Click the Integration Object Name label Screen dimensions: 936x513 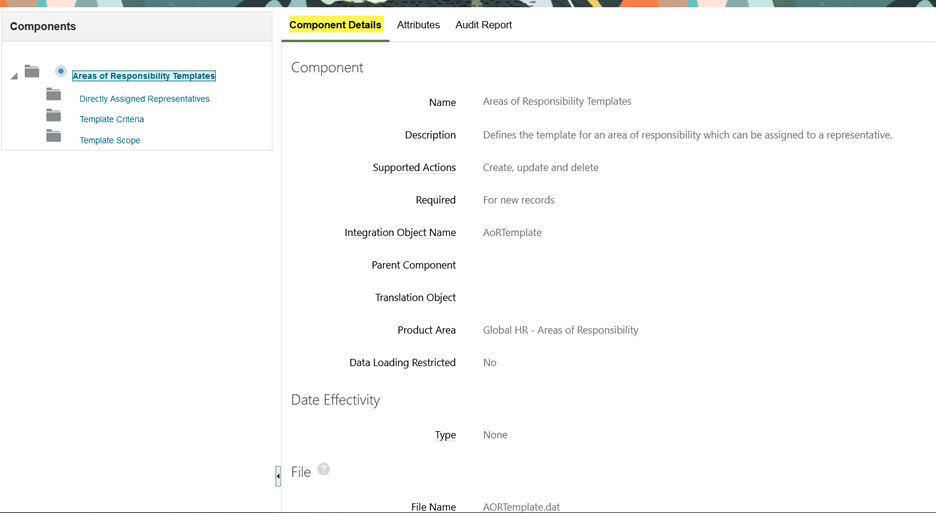(400, 233)
